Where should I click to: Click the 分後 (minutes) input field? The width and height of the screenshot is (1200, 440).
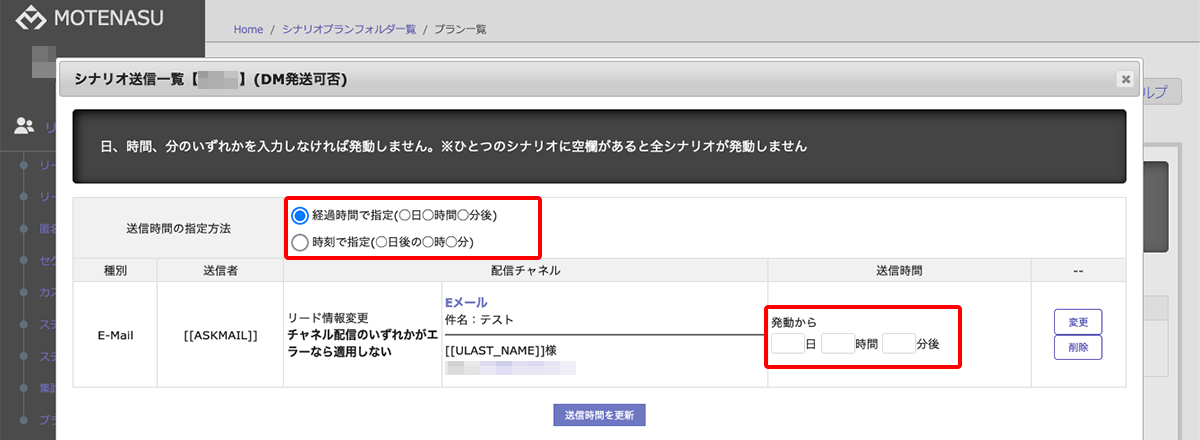pyautogui.click(x=898, y=343)
